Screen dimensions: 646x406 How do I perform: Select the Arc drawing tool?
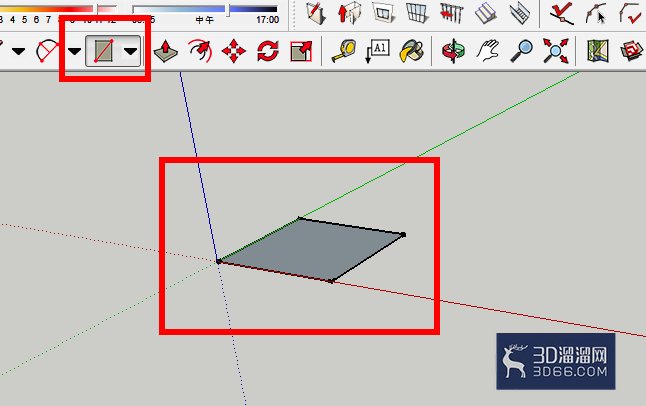coord(47,51)
